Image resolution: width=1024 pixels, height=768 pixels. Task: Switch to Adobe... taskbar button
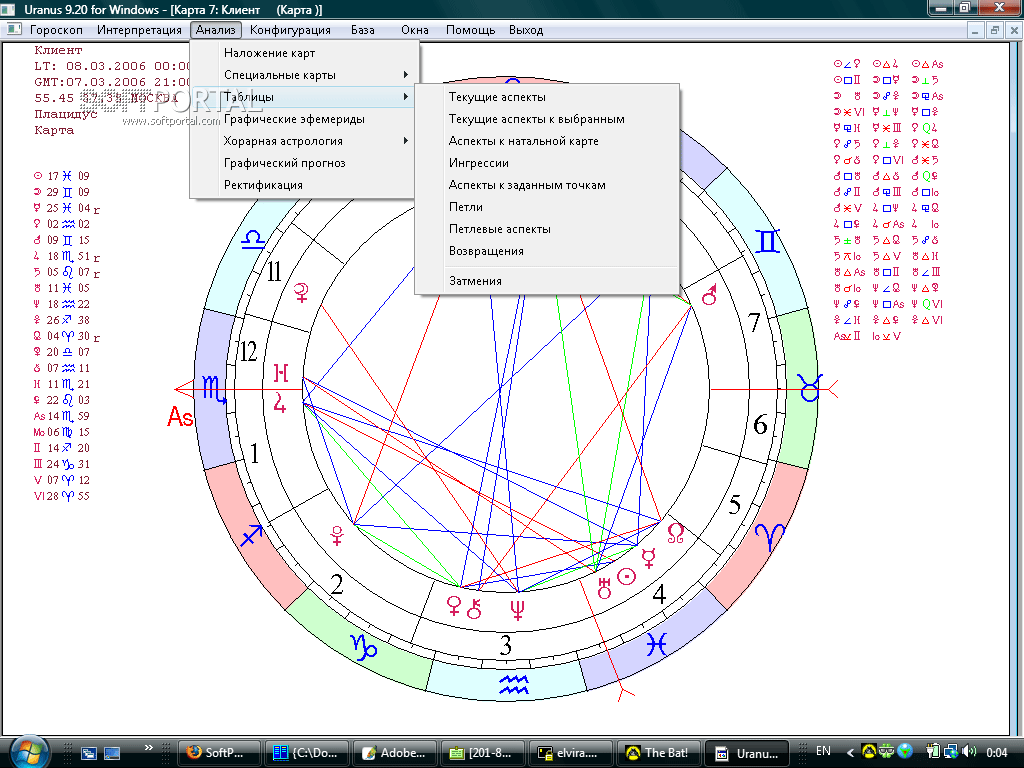click(394, 753)
